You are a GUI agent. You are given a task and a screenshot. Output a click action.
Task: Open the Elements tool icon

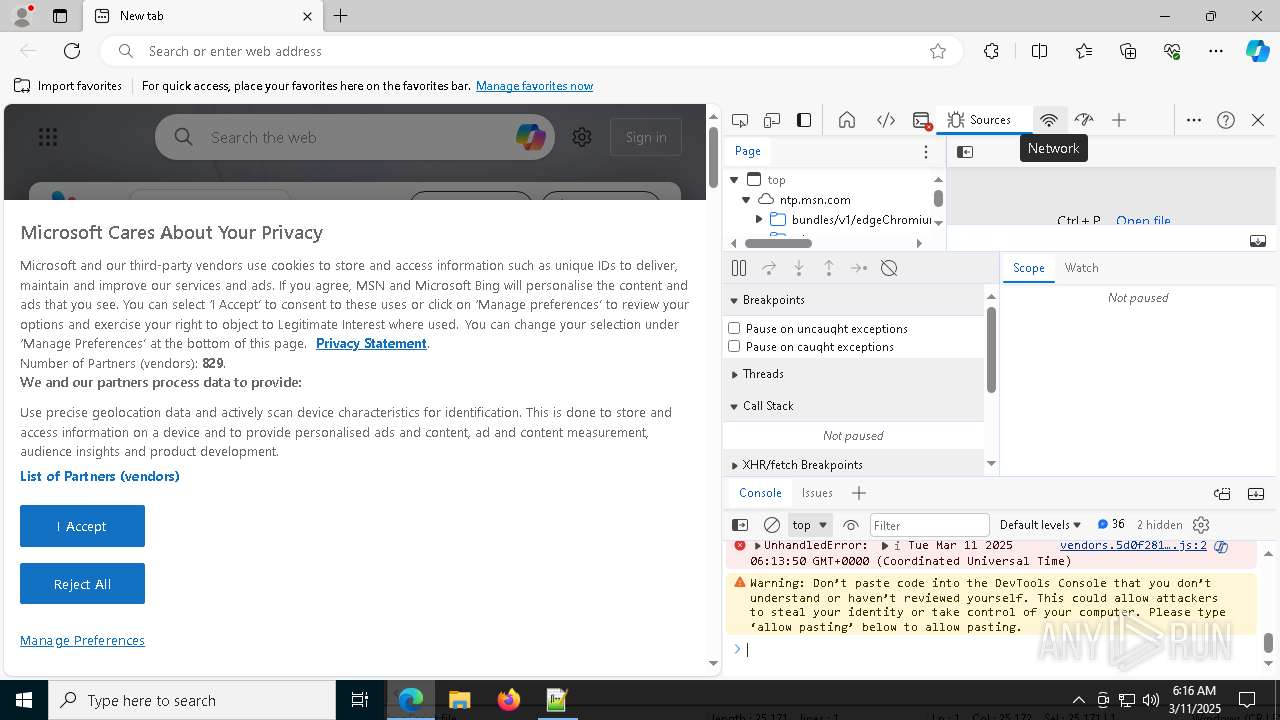tap(886, 120)
